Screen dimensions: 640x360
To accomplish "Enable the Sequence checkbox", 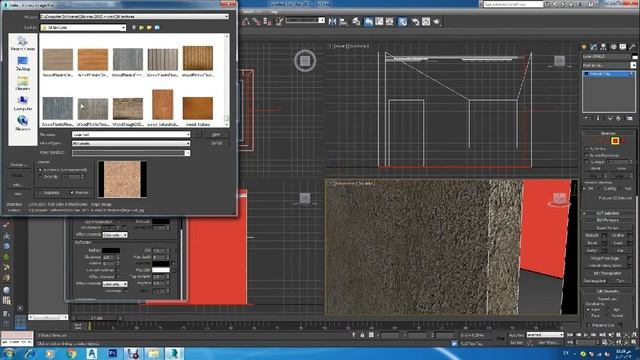I will [40, 193].
